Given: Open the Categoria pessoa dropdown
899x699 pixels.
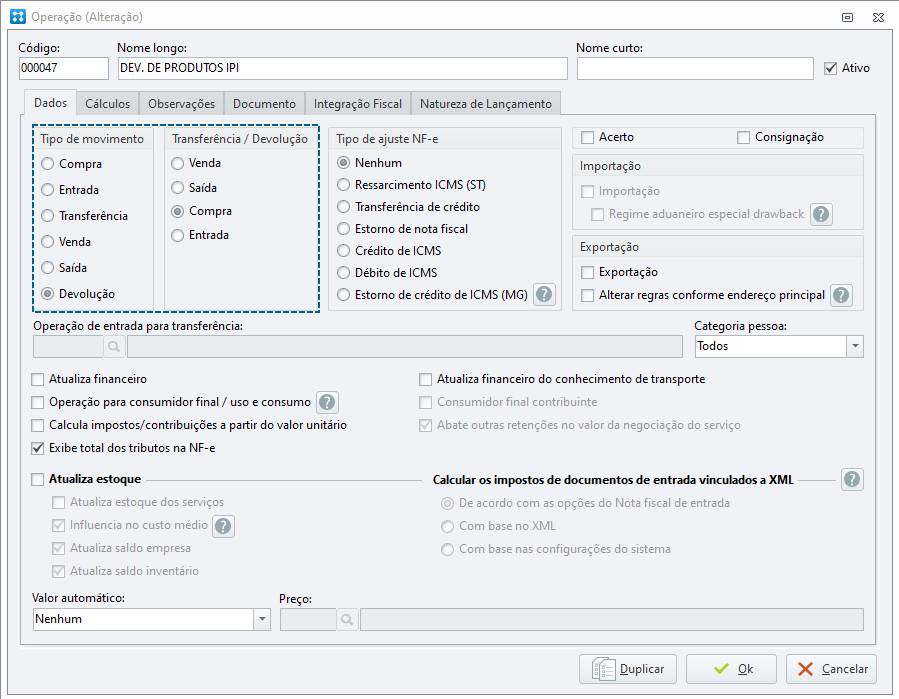Looking at the screenshot, I should [855, 346].
